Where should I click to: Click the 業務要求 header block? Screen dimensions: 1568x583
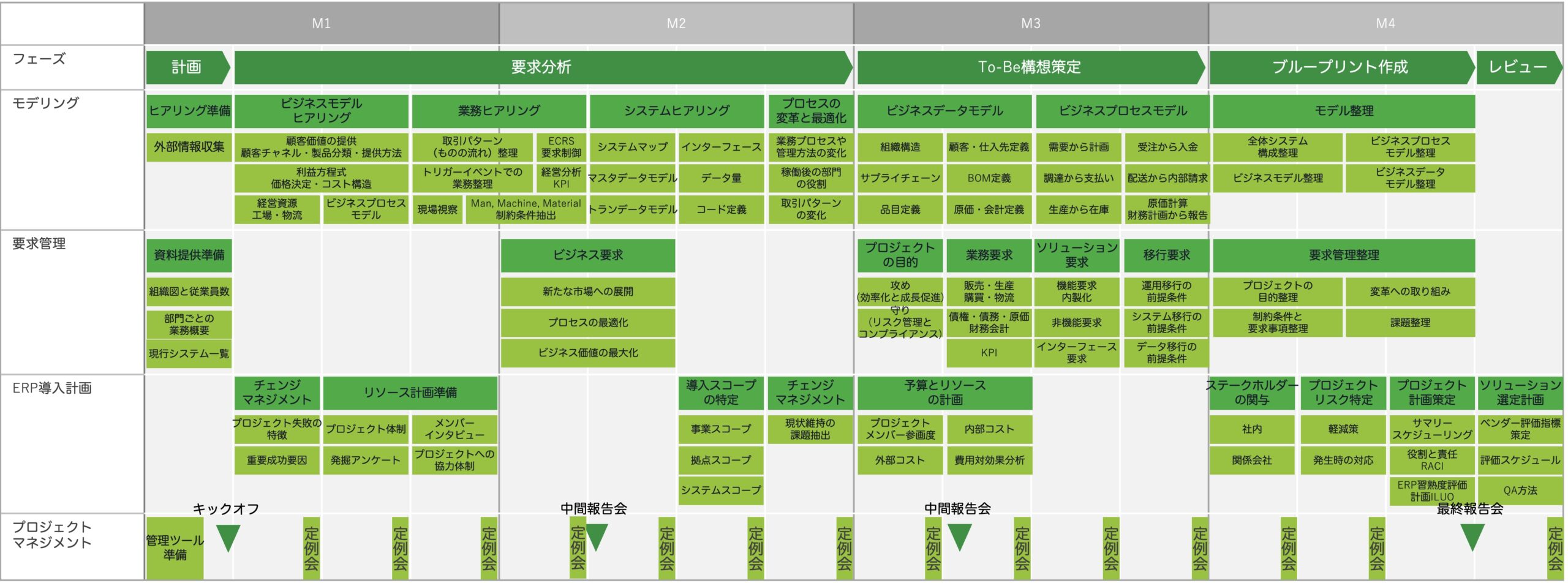click(989, 255)
